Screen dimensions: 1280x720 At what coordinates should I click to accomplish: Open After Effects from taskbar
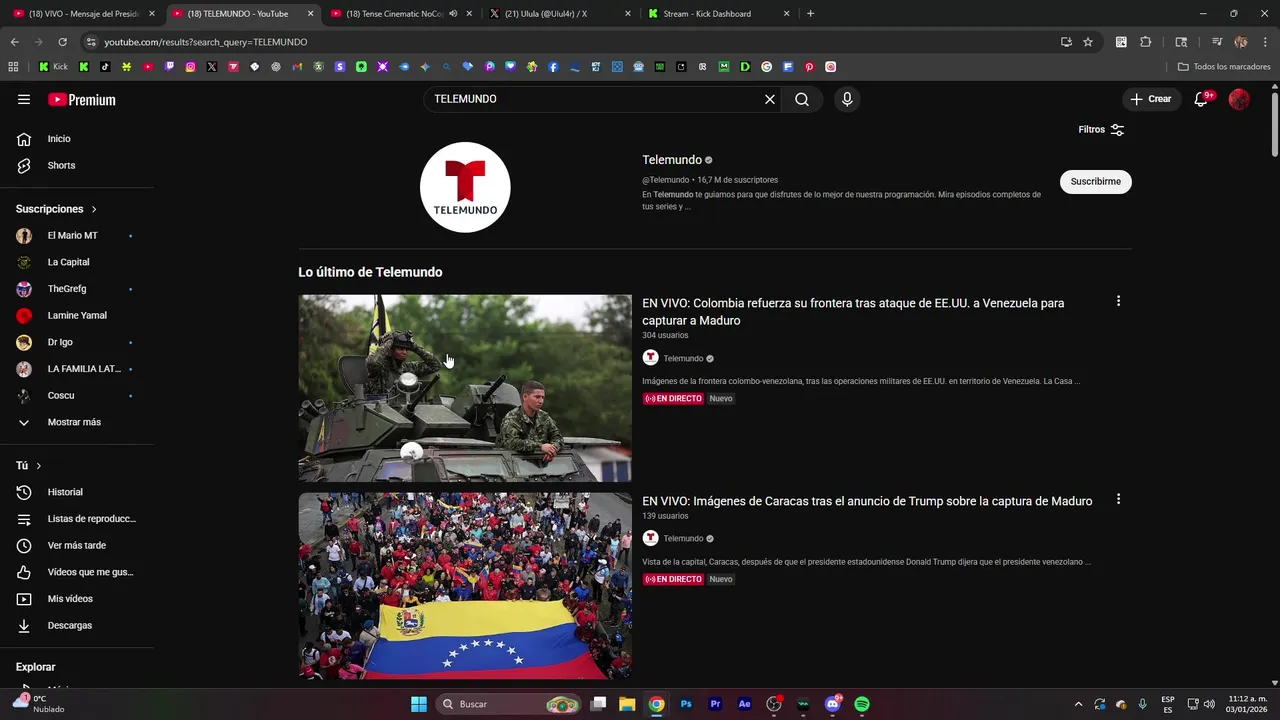point(744,704)
